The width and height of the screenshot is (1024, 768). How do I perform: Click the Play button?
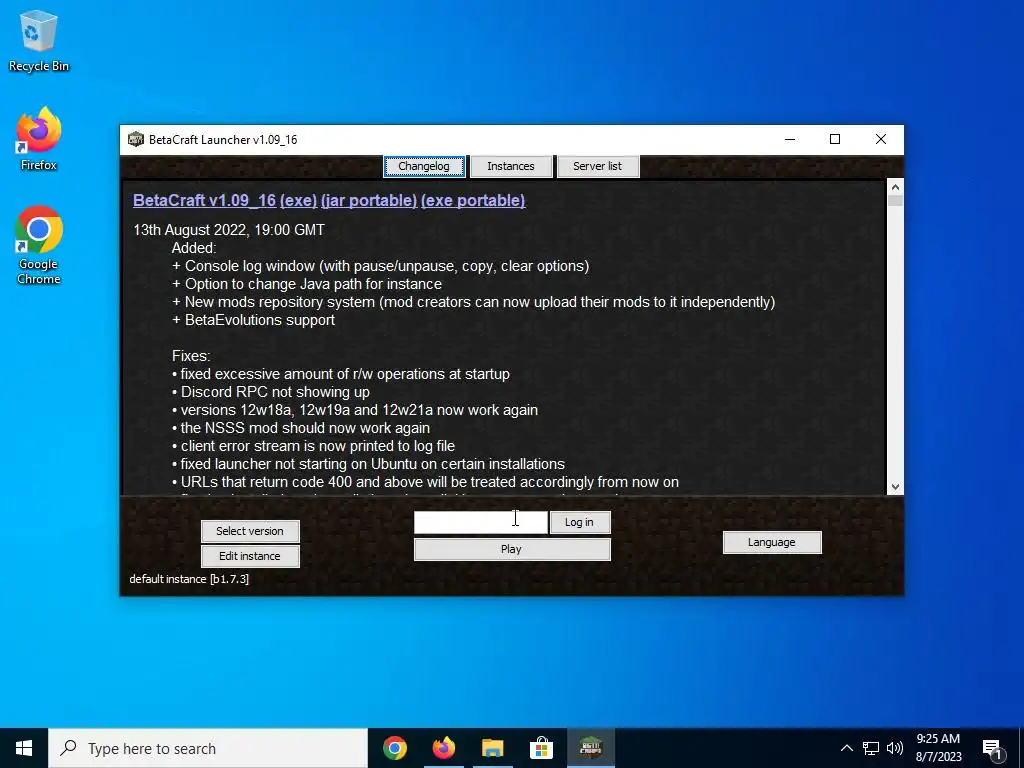pyautogui.click(x=512, y=549)
